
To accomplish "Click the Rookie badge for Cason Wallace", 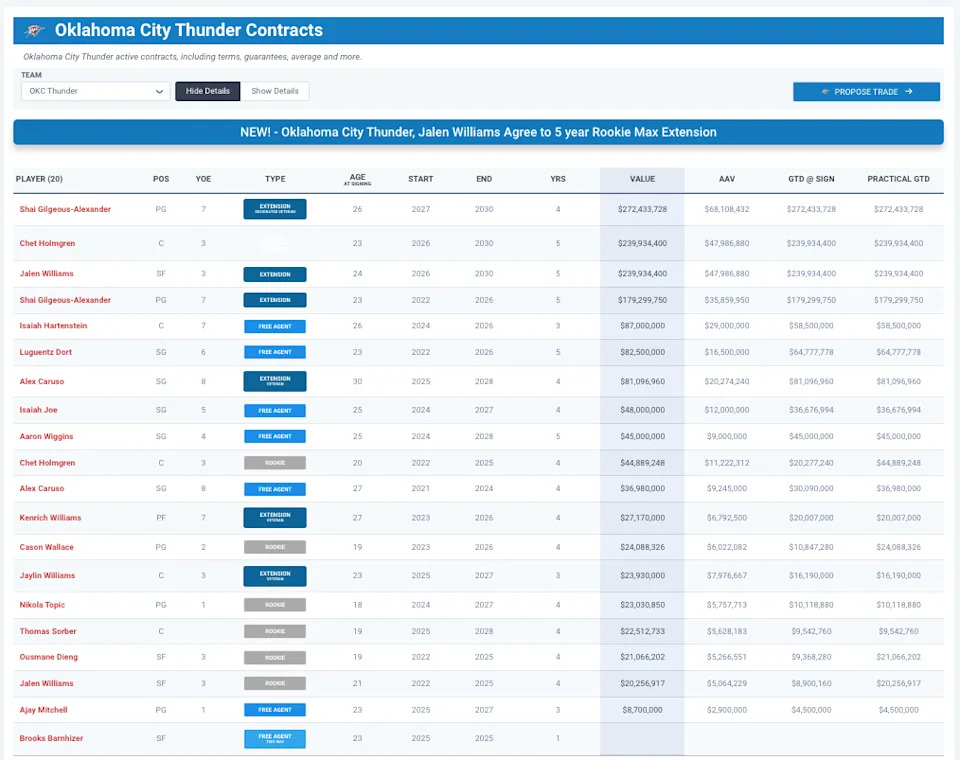I will pos(274,547).
